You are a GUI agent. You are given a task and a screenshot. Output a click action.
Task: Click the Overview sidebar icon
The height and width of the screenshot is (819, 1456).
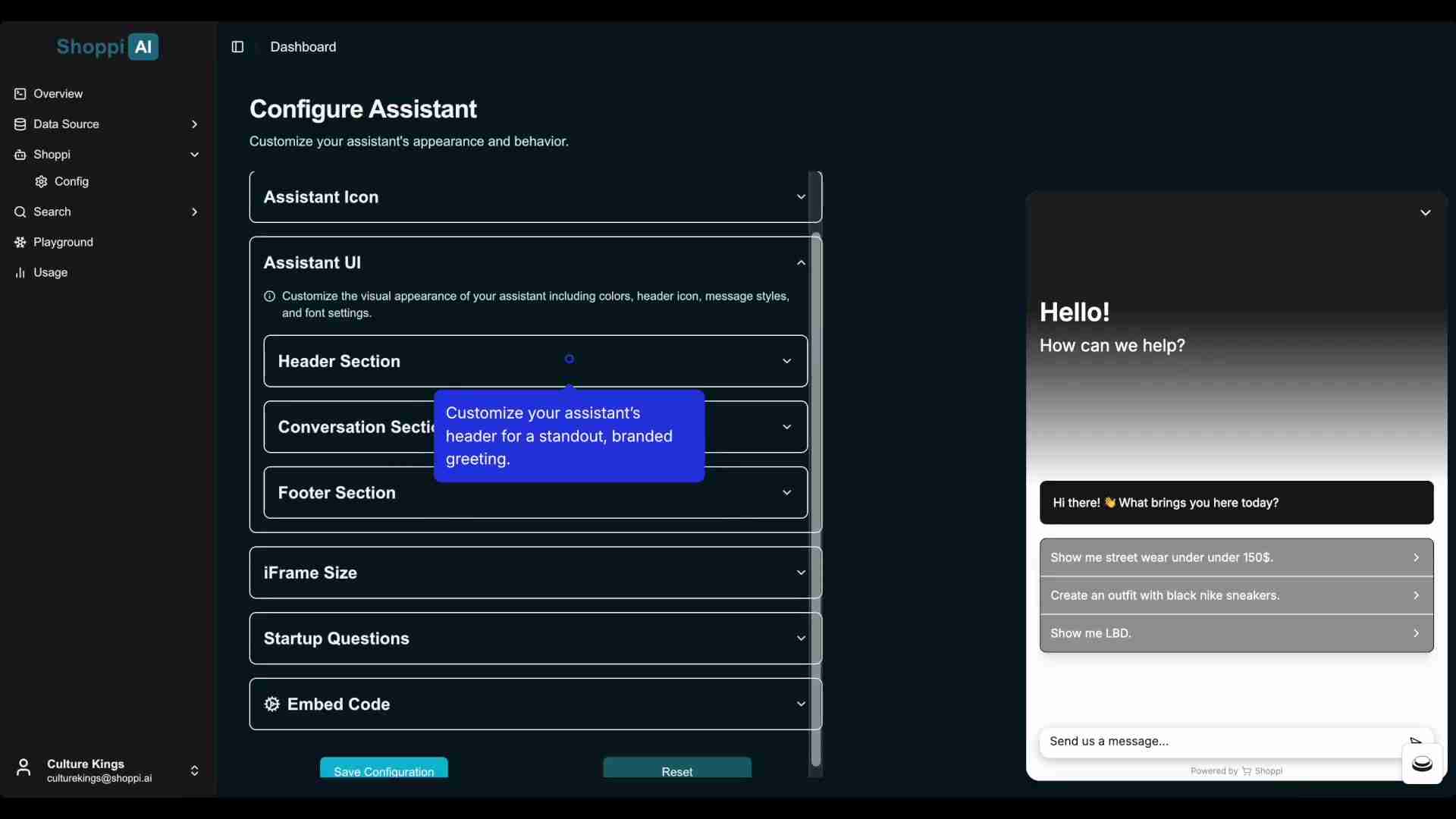pyautogui.click(x=20, y=94)
